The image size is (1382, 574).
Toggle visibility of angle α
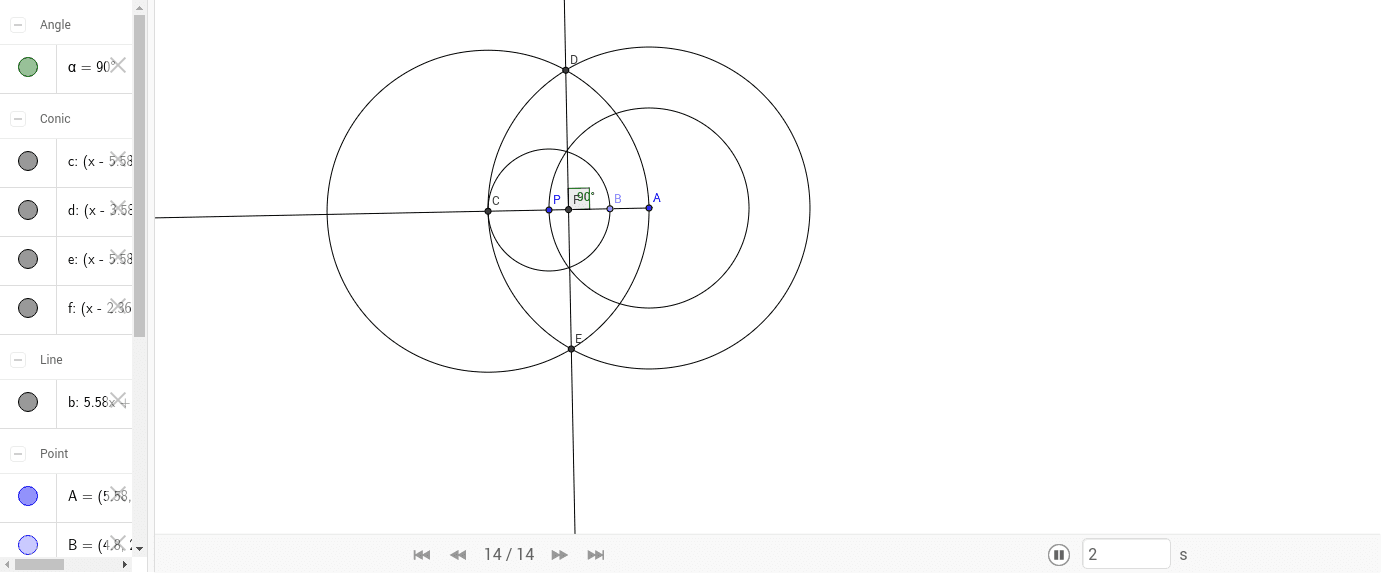coord(28,67)
